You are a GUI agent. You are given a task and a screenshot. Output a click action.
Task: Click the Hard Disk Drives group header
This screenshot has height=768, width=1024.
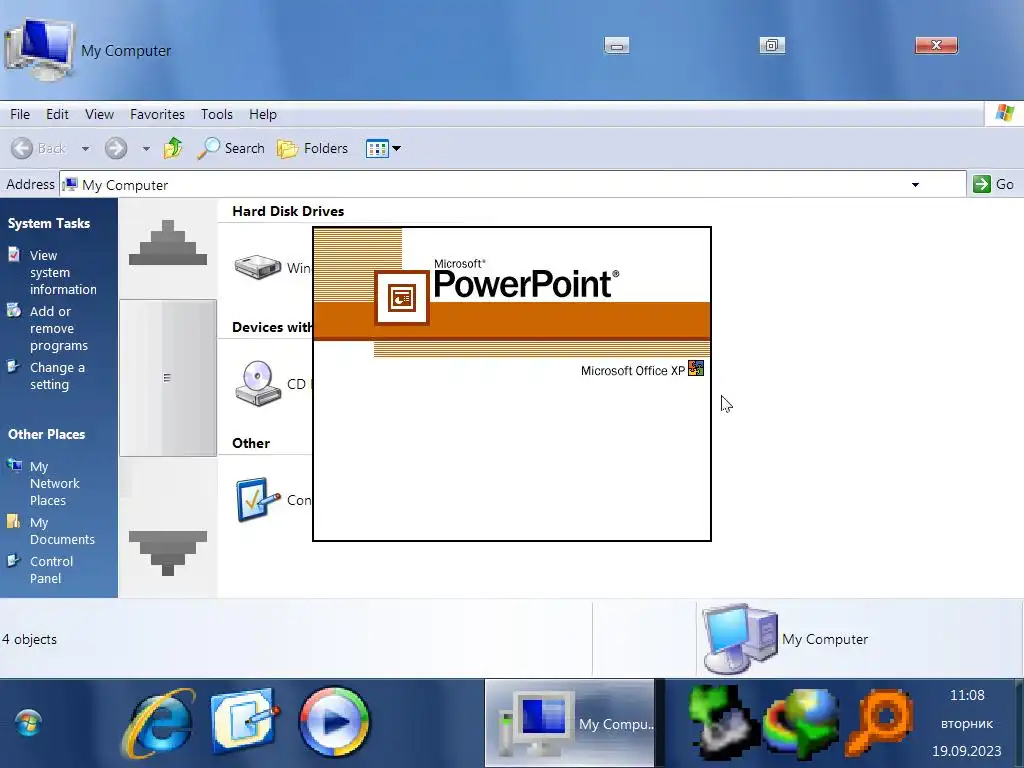288,211
